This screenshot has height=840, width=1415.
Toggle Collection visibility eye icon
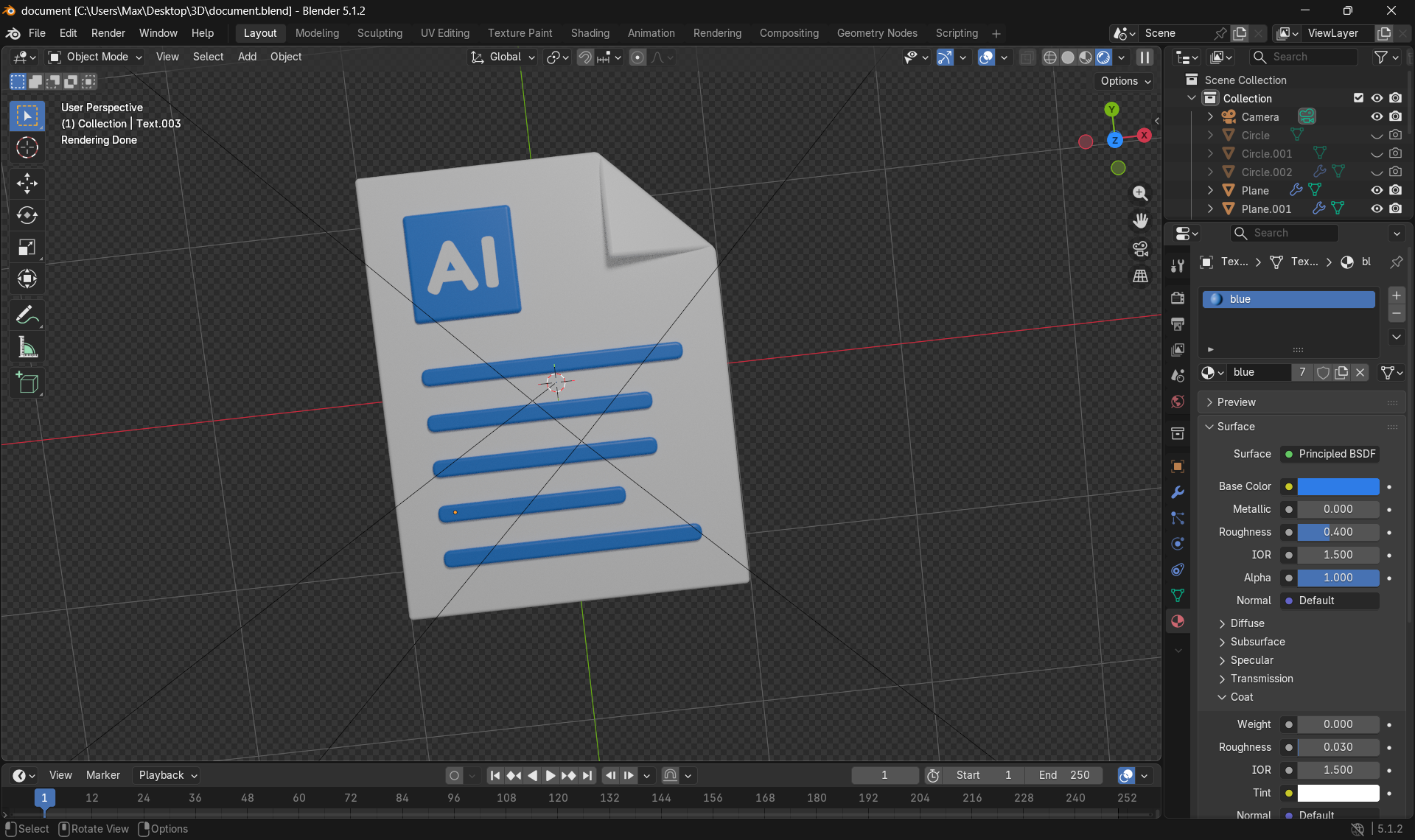point(1377,98)
